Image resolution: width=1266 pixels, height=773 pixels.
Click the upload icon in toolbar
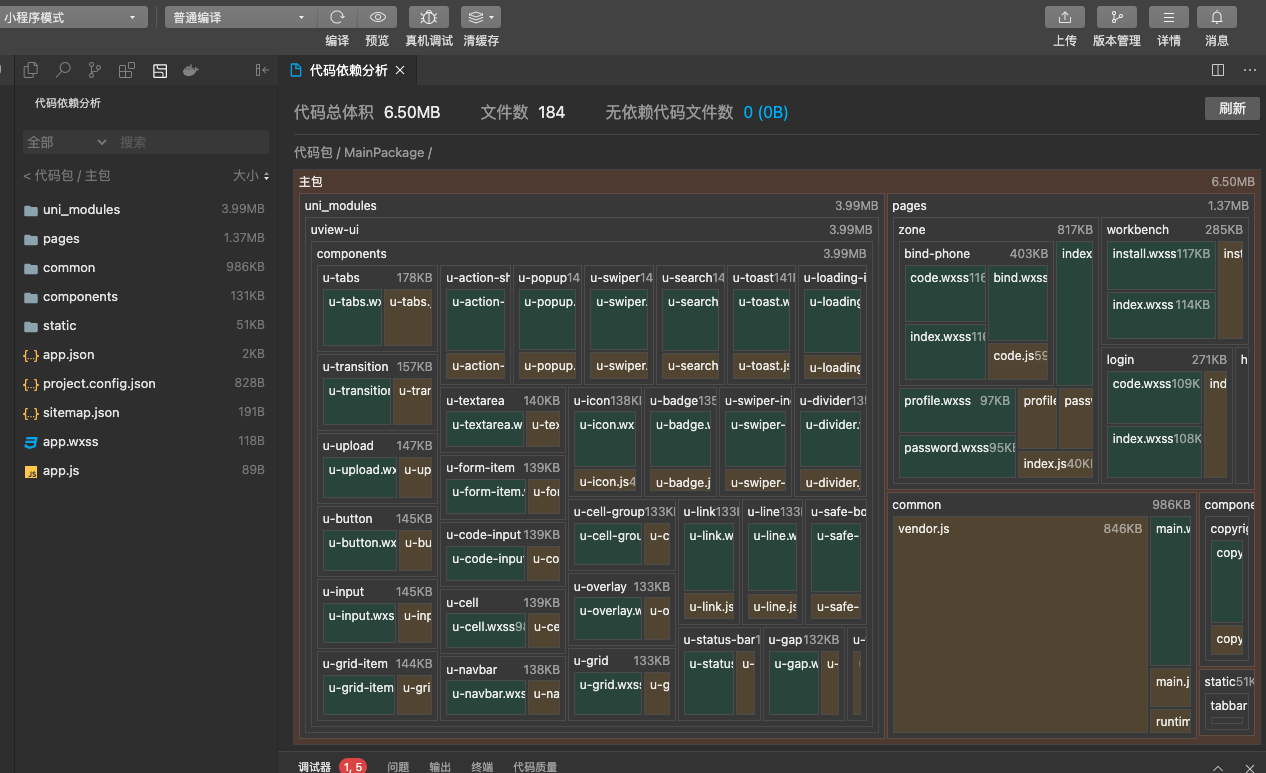1065,17
